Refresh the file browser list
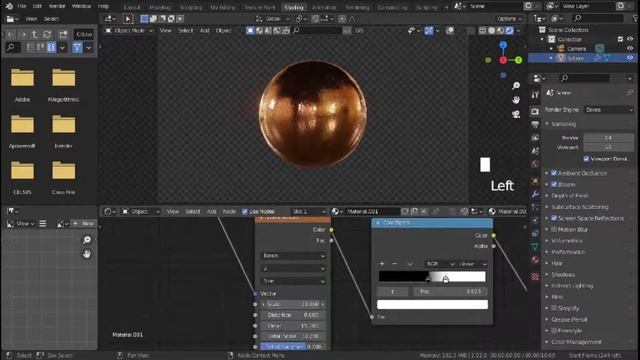Screen dimensions: 640x360 pos(47,34)
